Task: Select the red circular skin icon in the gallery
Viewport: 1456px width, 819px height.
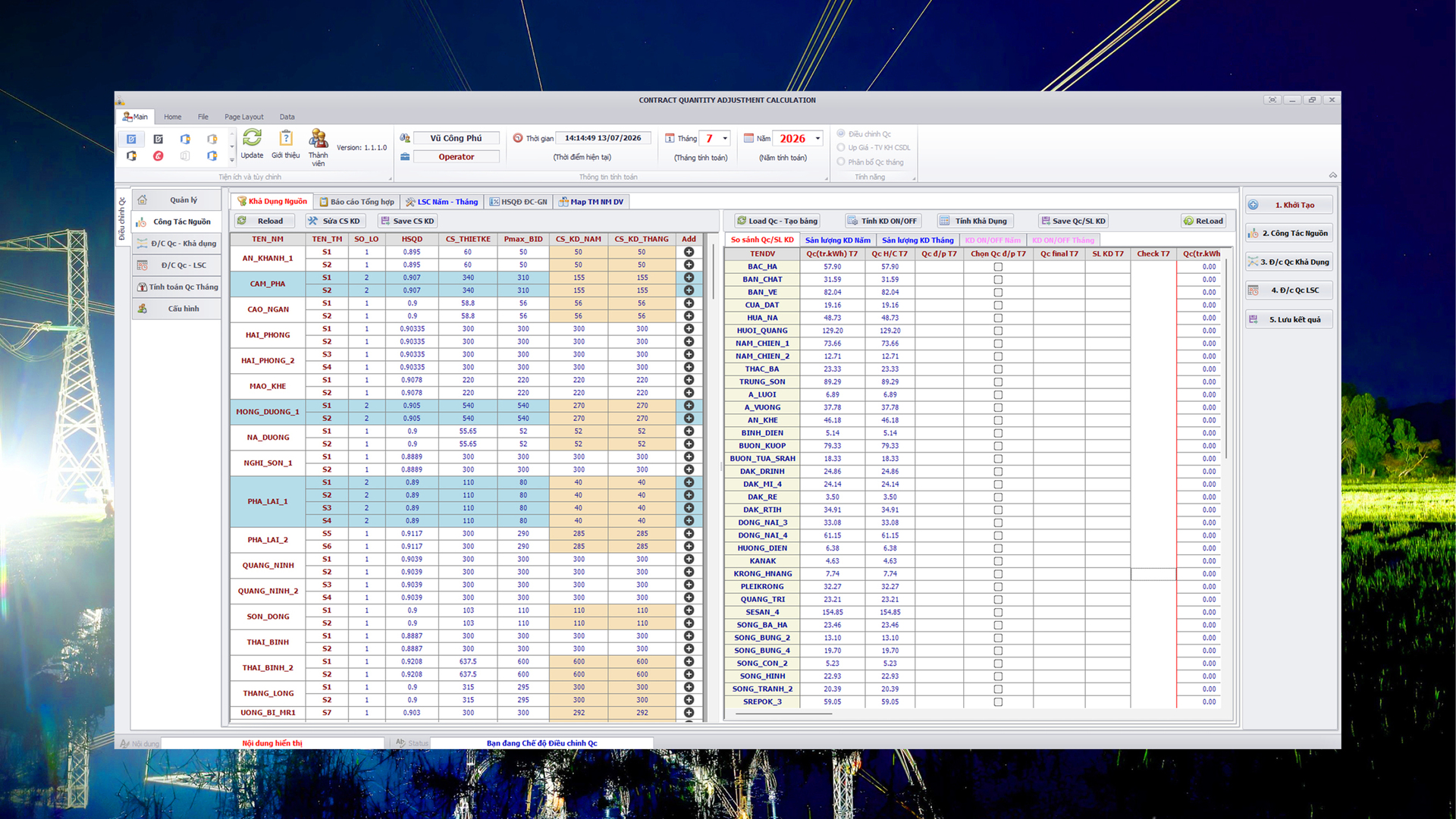Action: pyautogui.click(x=158, y=156)
